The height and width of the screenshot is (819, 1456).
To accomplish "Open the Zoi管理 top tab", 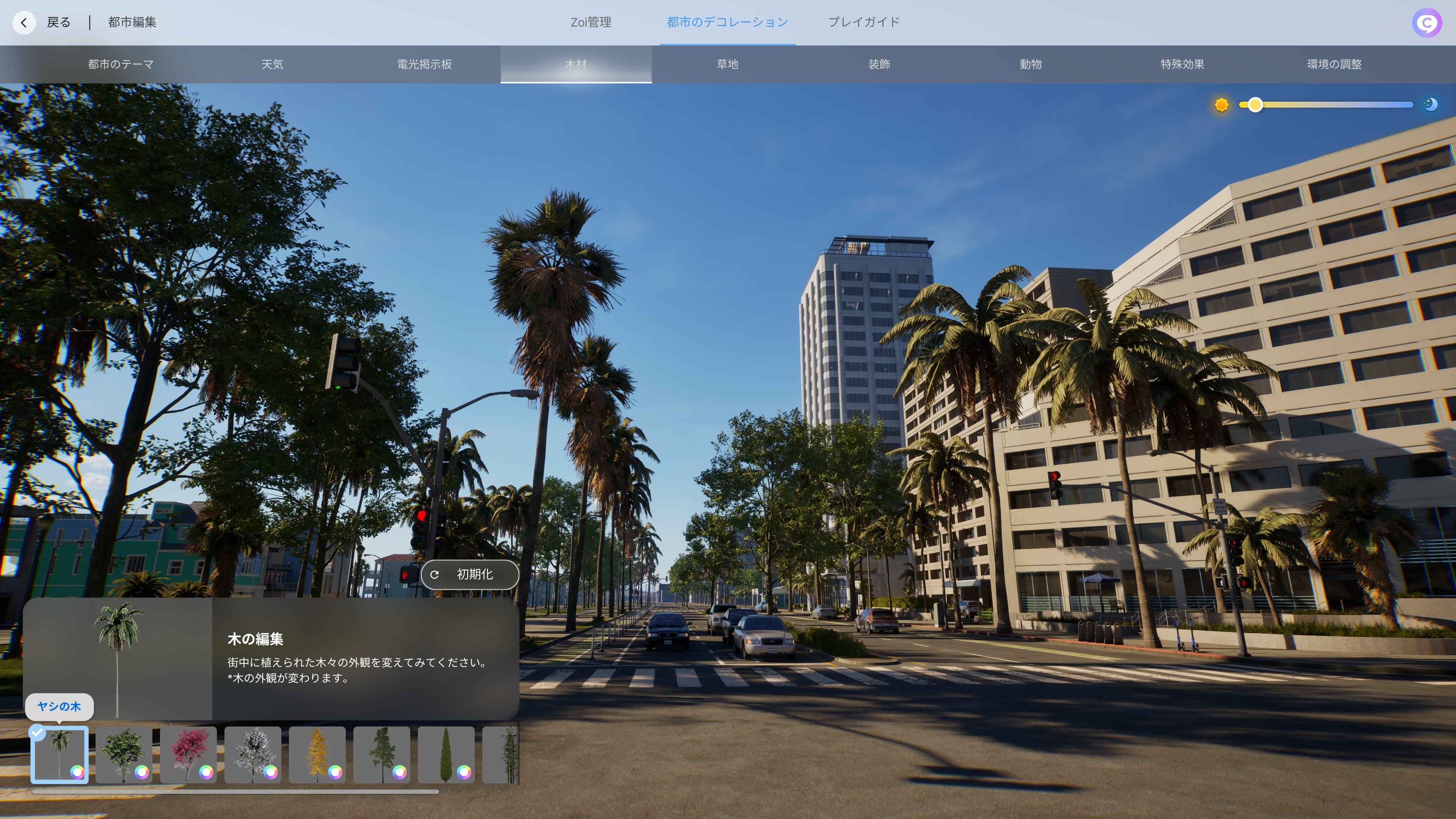I will coord(591,23).
